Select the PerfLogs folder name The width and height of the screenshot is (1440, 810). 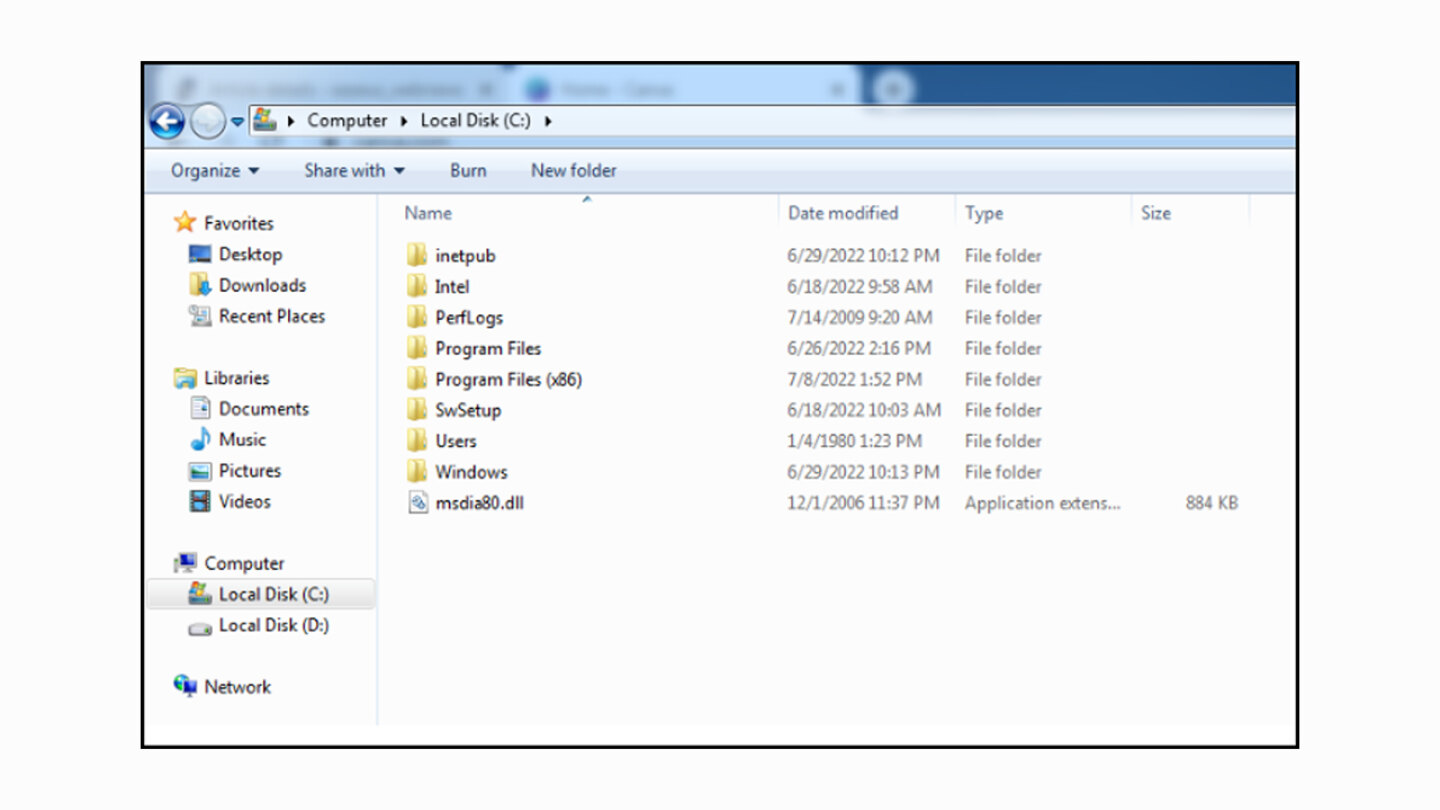tap(469, 318)
